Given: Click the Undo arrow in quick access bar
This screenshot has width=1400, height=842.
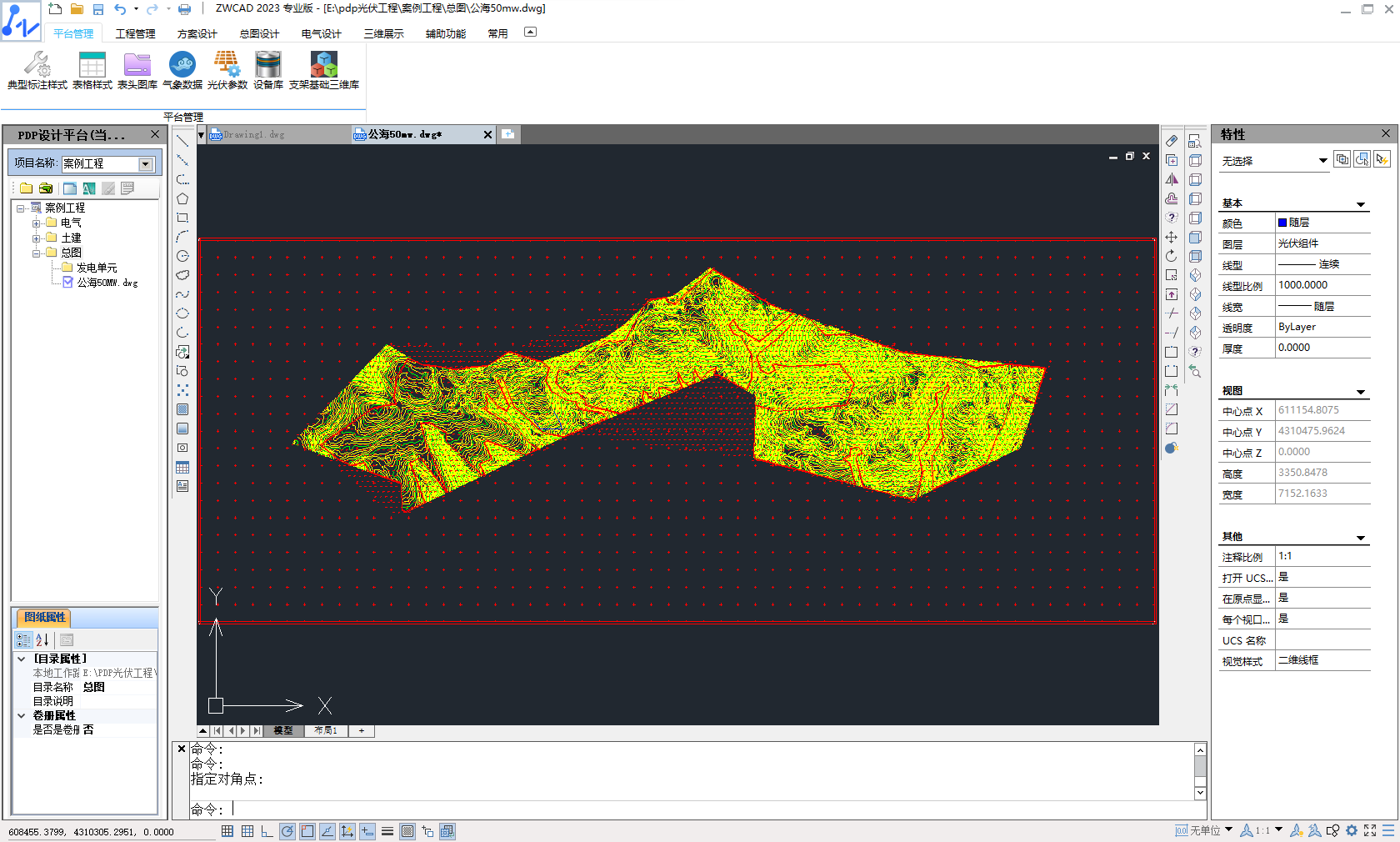Looking at the screenshot, I should [120, 9].
